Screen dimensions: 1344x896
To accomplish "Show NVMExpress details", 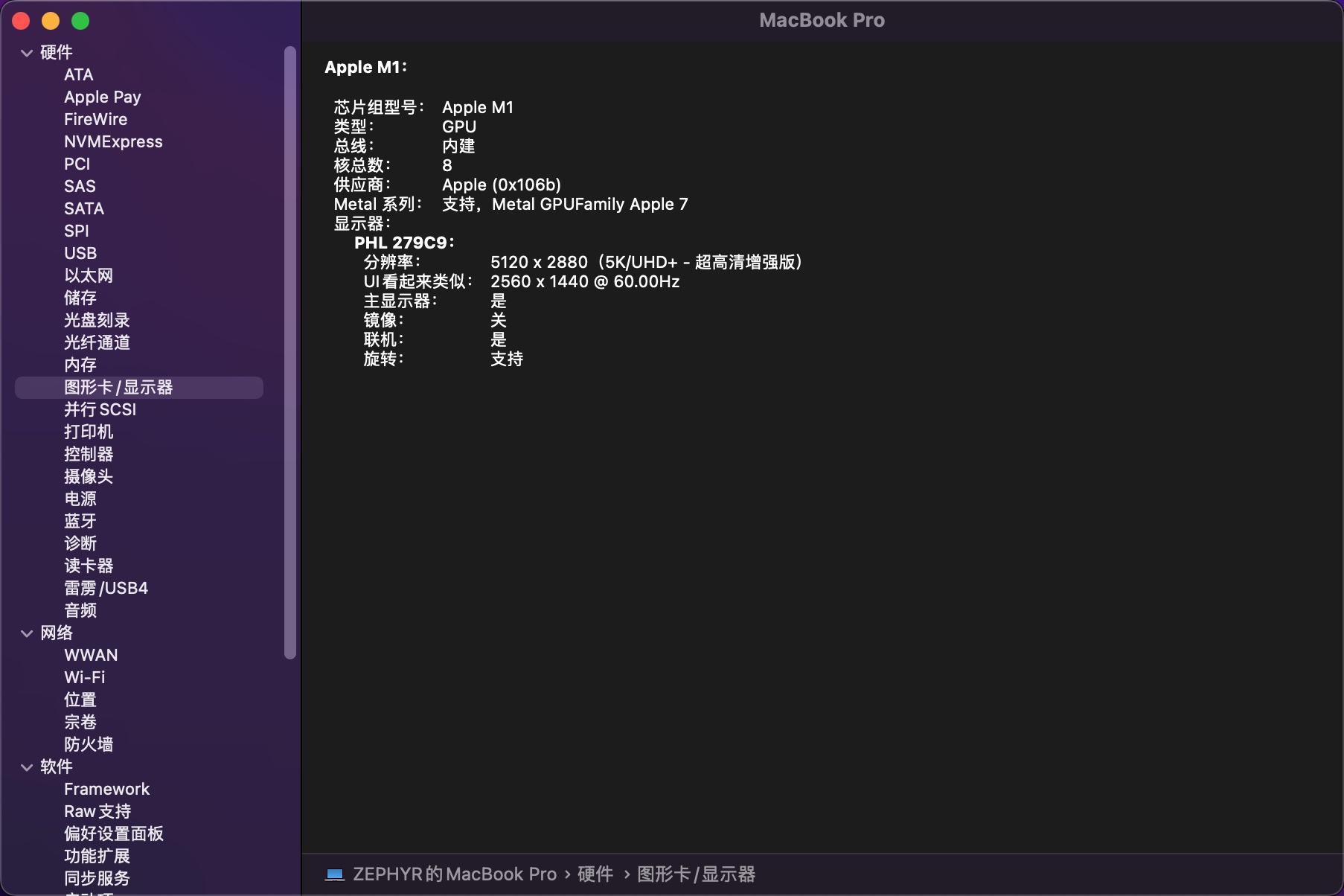I will [113, 142].
